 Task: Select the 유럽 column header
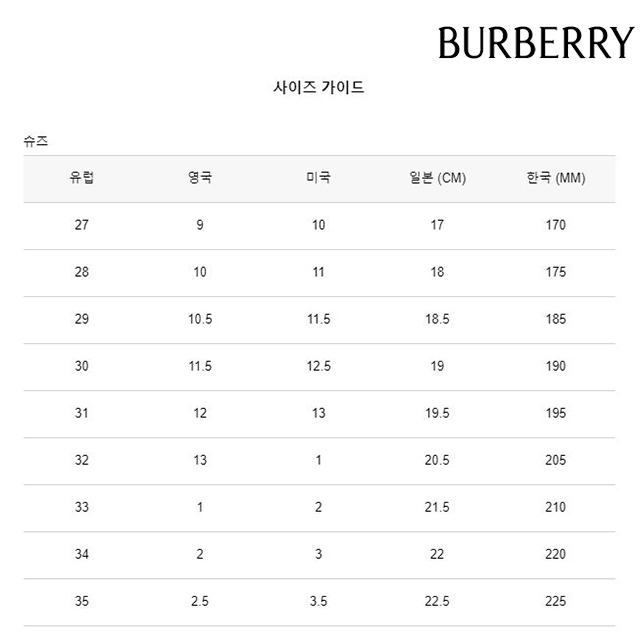coord(82,178)
